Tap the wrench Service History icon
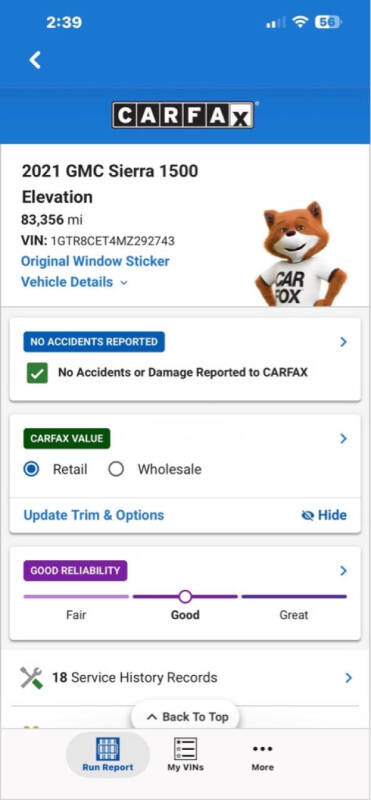The image size is (371, 800). click(x=31, y=678)
